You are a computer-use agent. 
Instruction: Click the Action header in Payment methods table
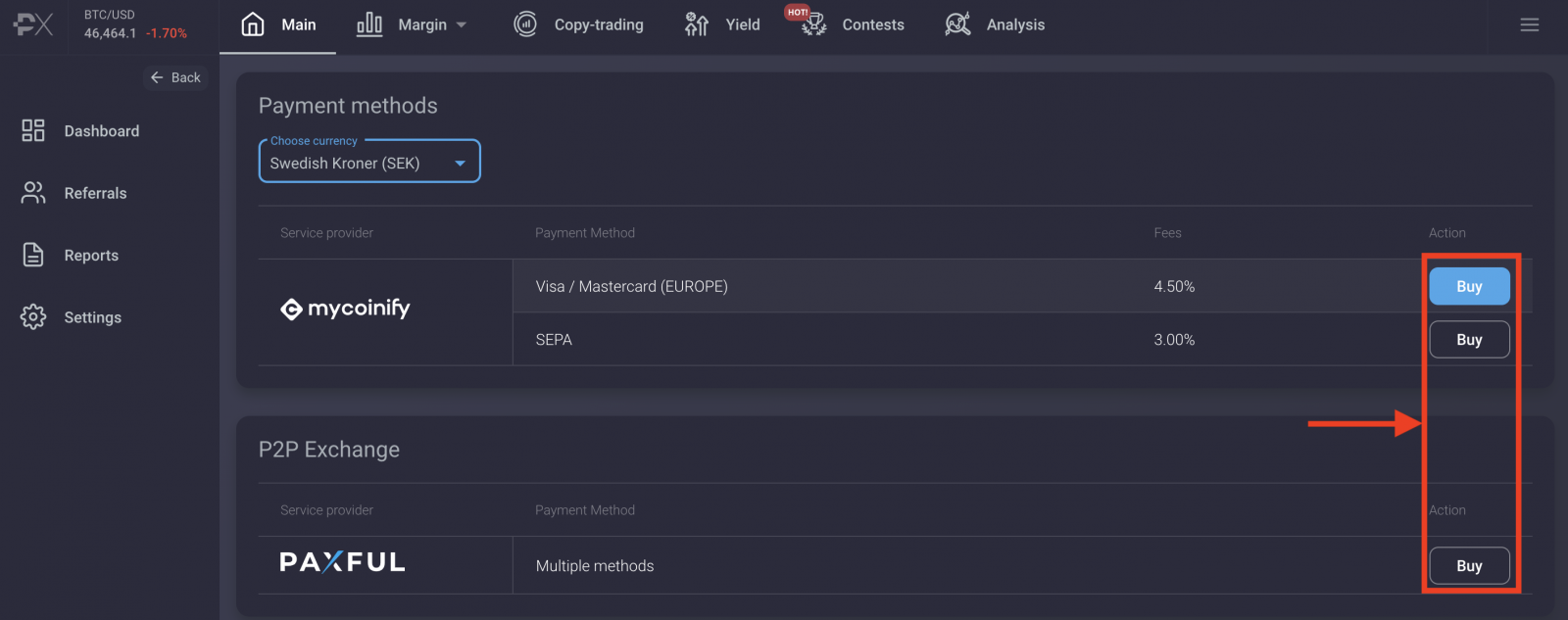(1447, 232)
